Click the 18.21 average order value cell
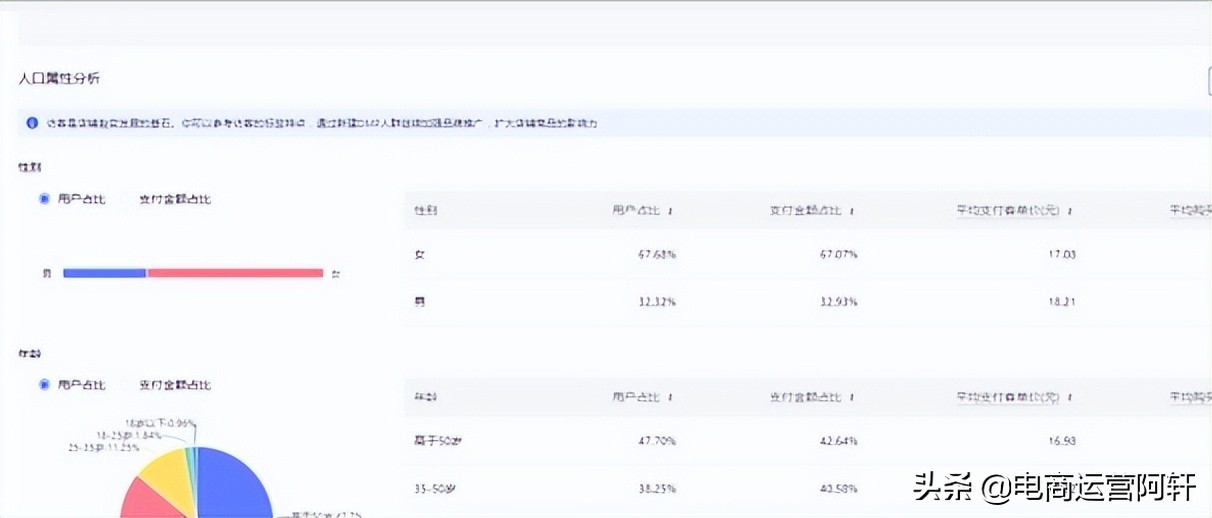This screenshot has height=518, width=1212. pos(1061,302)
